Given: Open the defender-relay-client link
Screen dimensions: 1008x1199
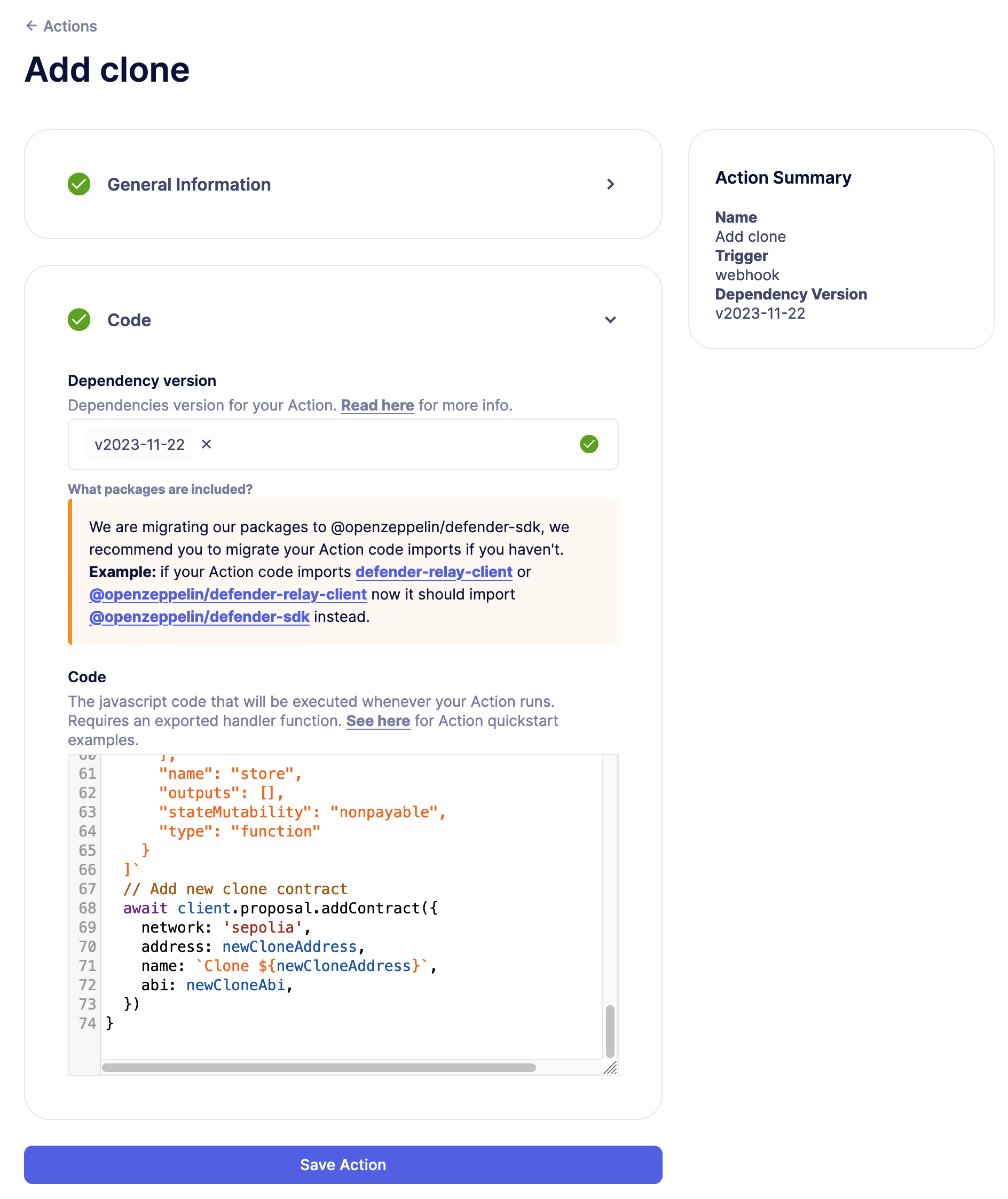Looking at the screenshot, I should pos(433,572).
